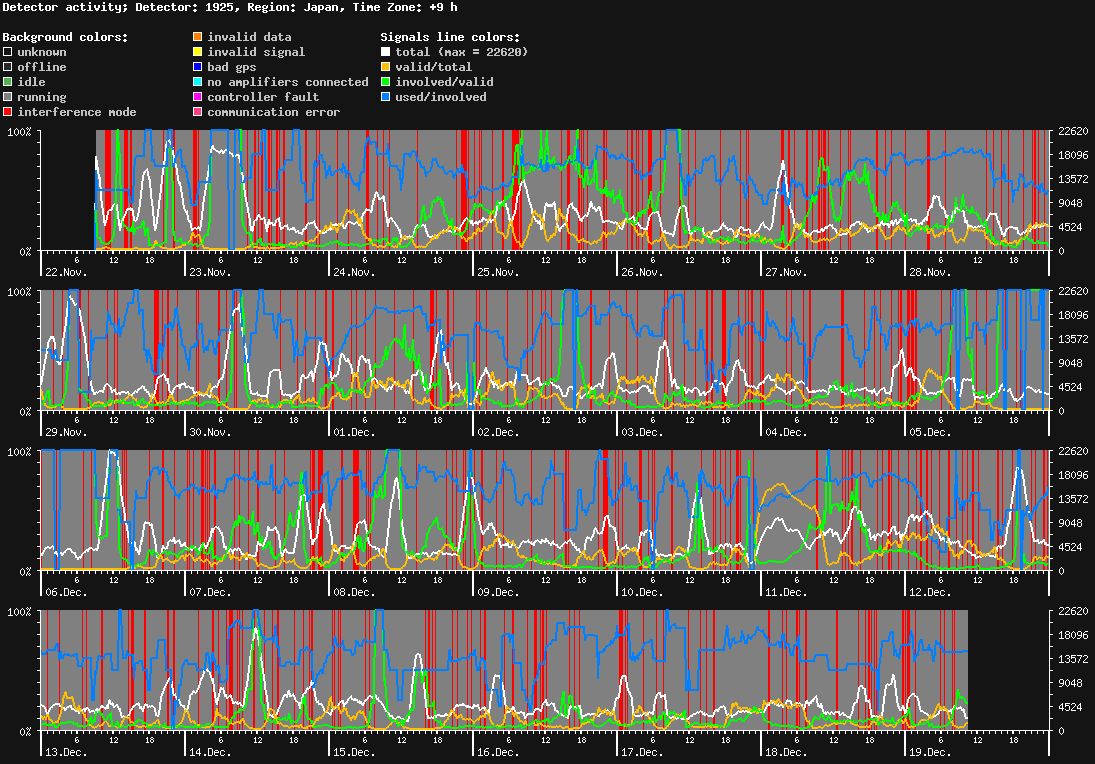This screenshot has width=1095, height=764.
Task: Select the 11.Dec. date marker
Action: pos(786,592)
